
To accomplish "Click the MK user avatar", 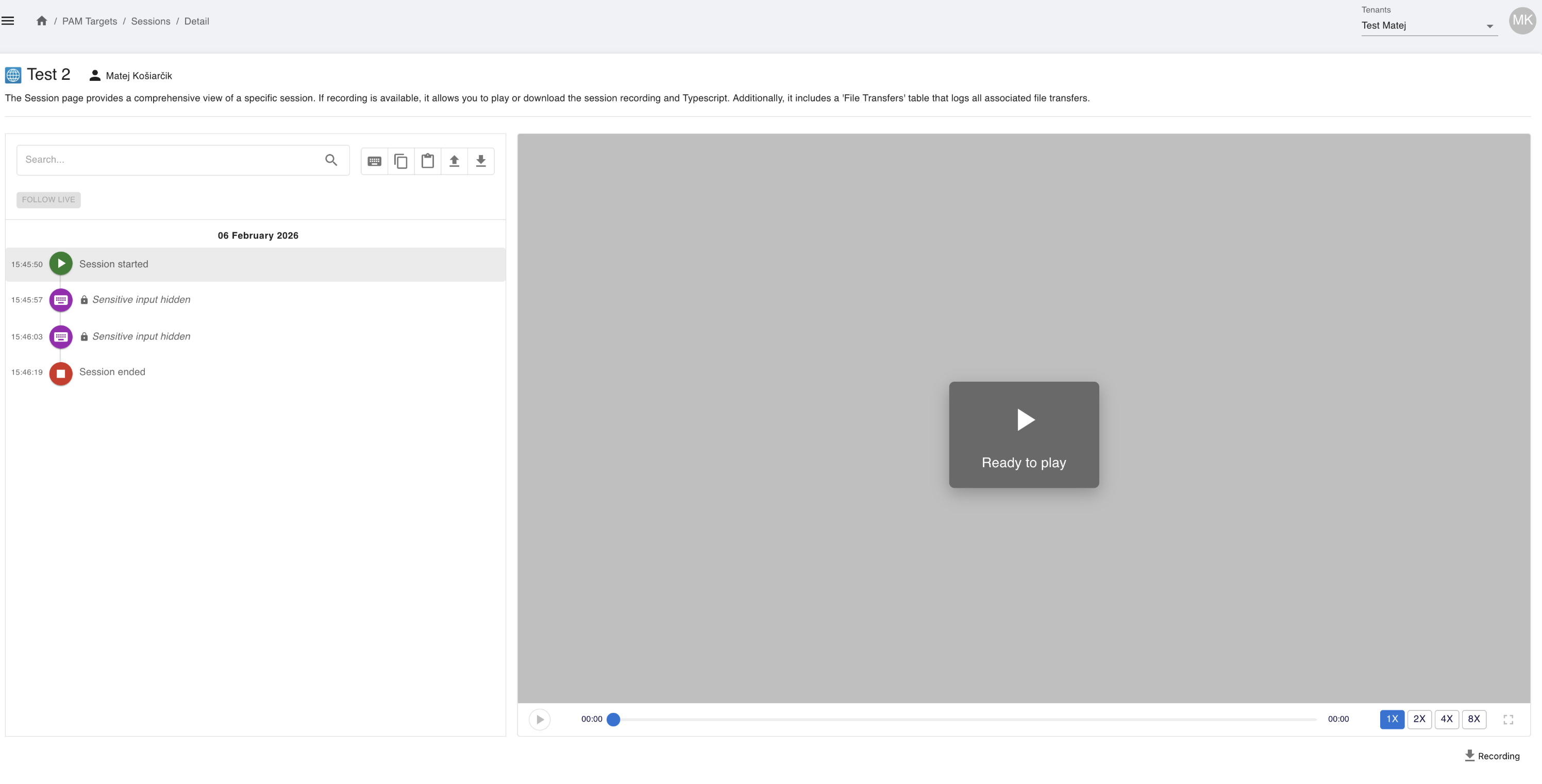I will coord(1522,21).
